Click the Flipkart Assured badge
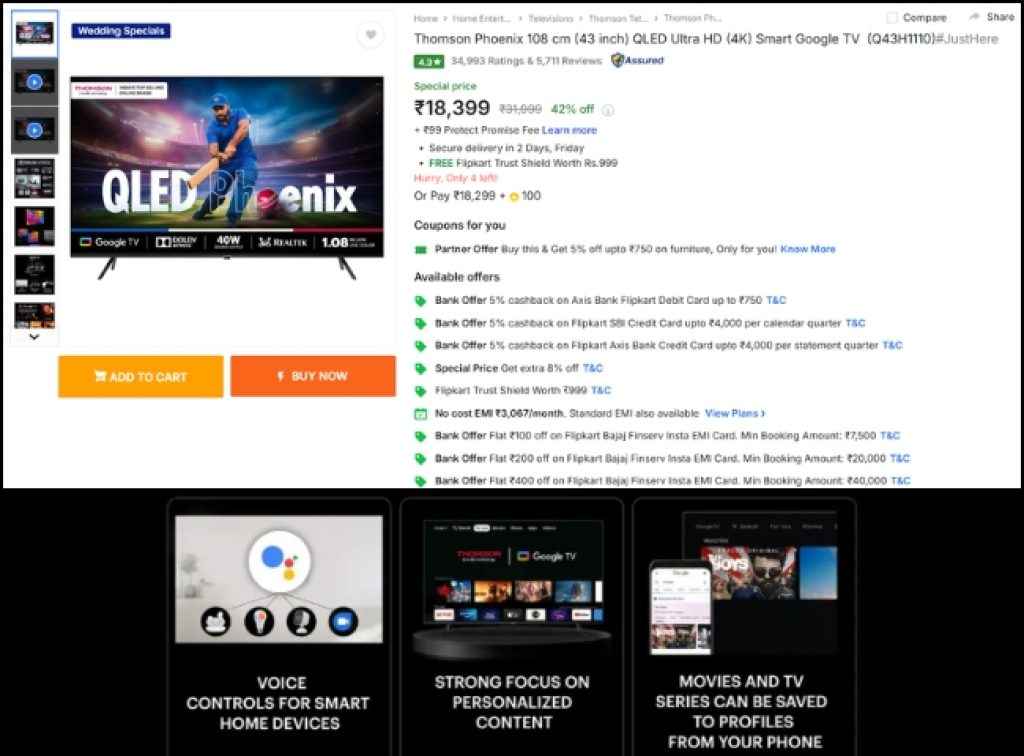Viewport: 1024px width, 756px height. (637, 61)
